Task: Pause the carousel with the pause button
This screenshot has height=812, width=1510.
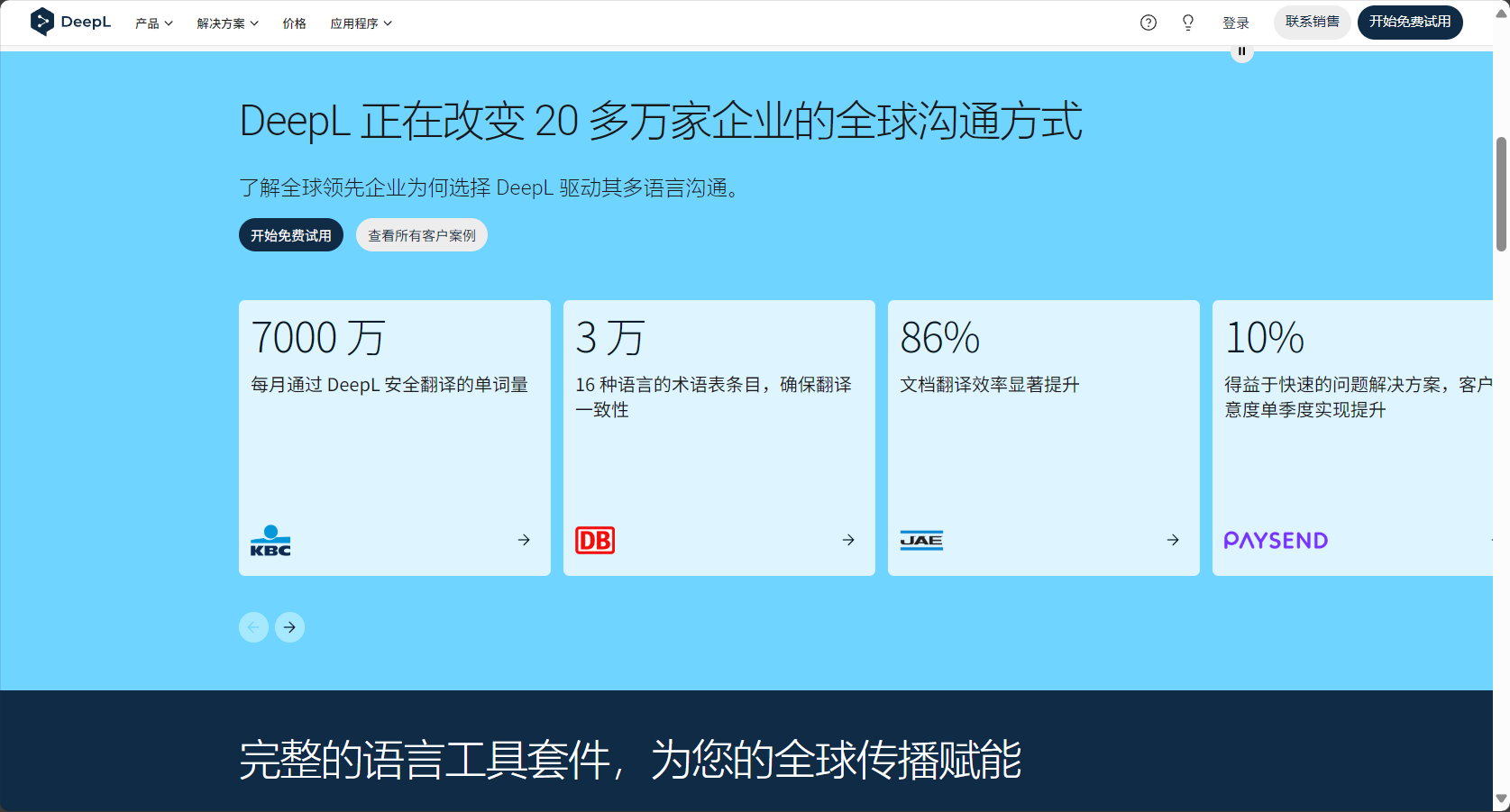Action: (1242, 51)
